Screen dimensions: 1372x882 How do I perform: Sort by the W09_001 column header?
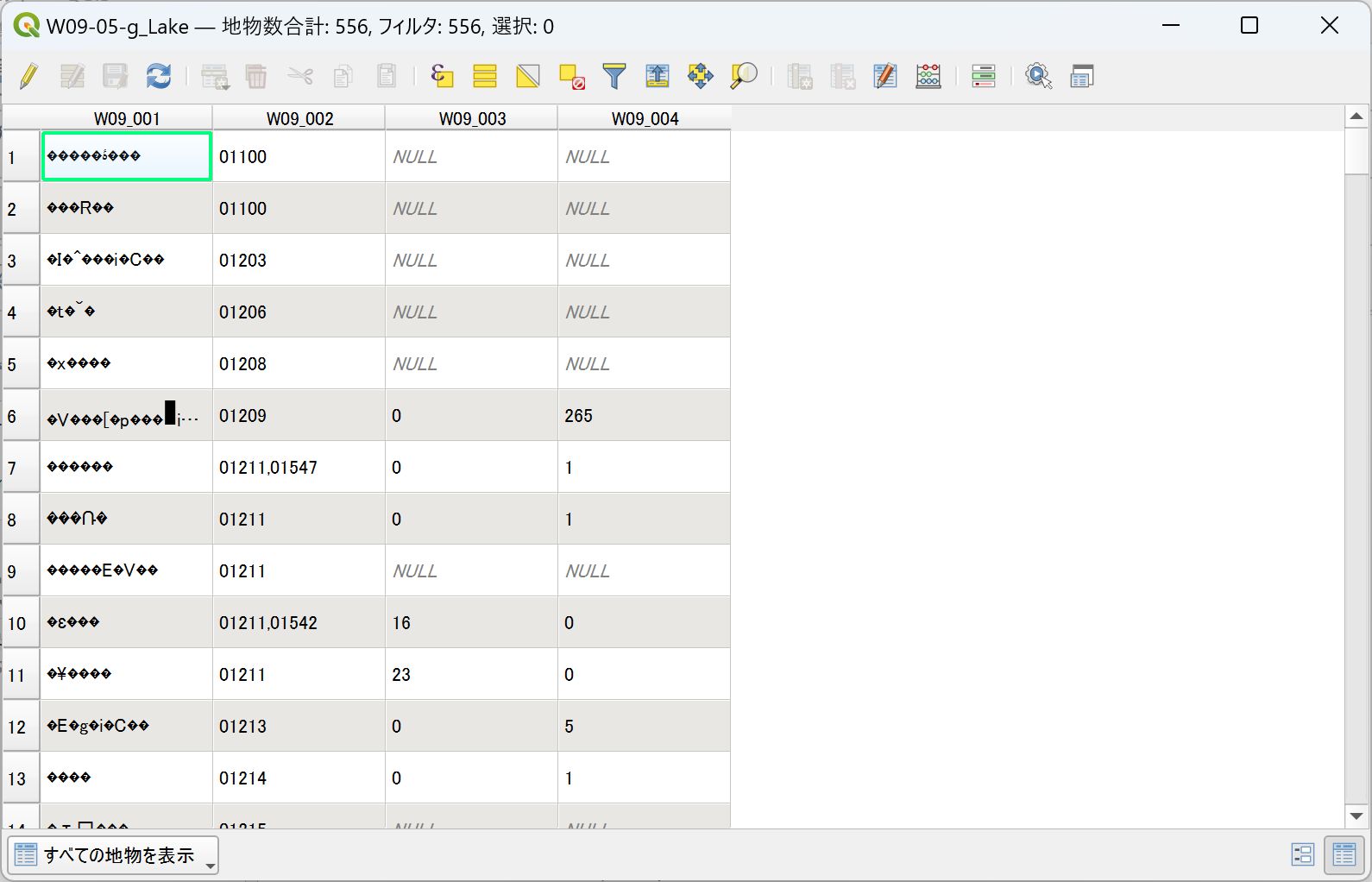point(127,118)
